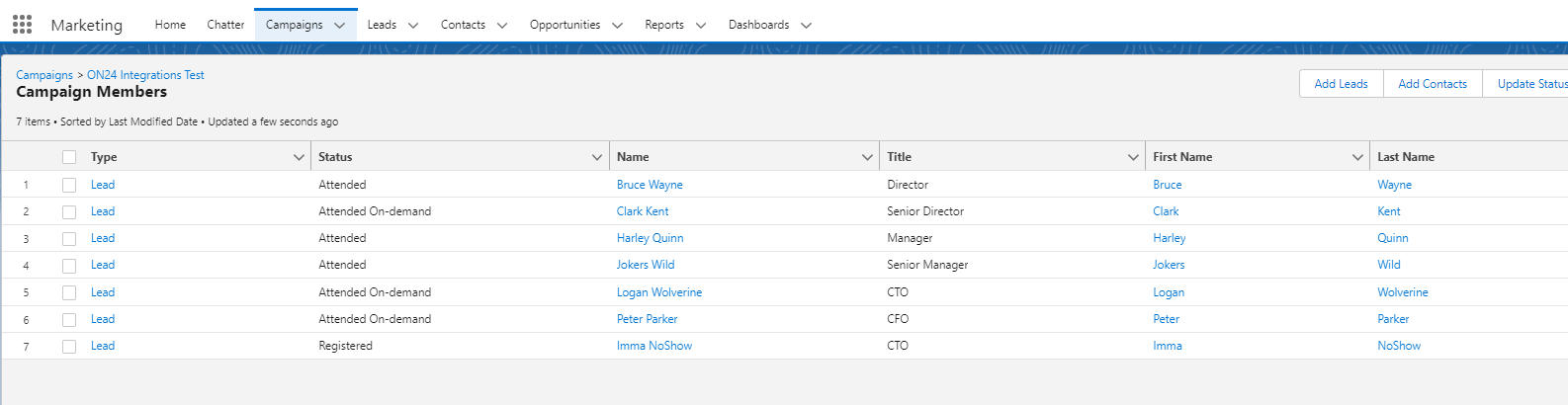
Task: Click the Update Status button
Action: pos(1525,84)
